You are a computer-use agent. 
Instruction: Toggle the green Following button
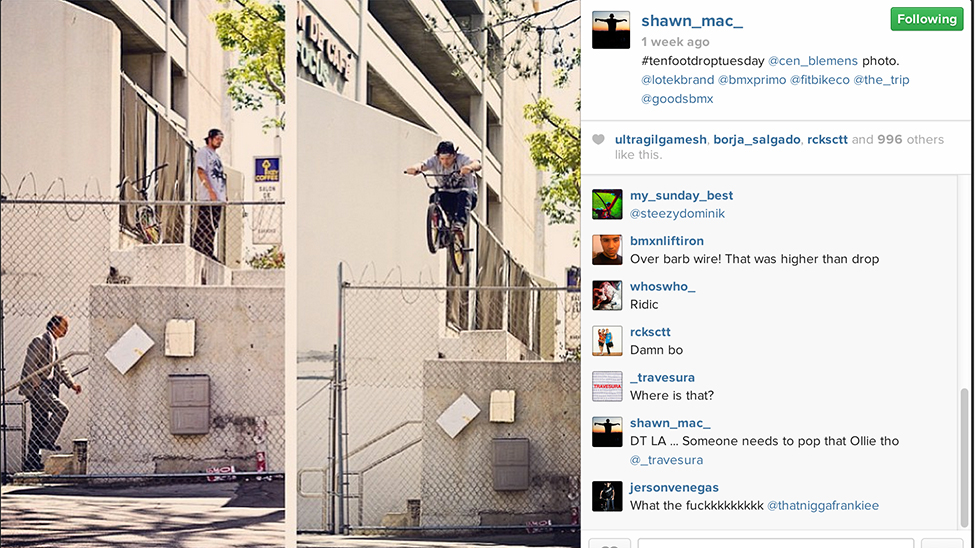(x=926, y=19)
